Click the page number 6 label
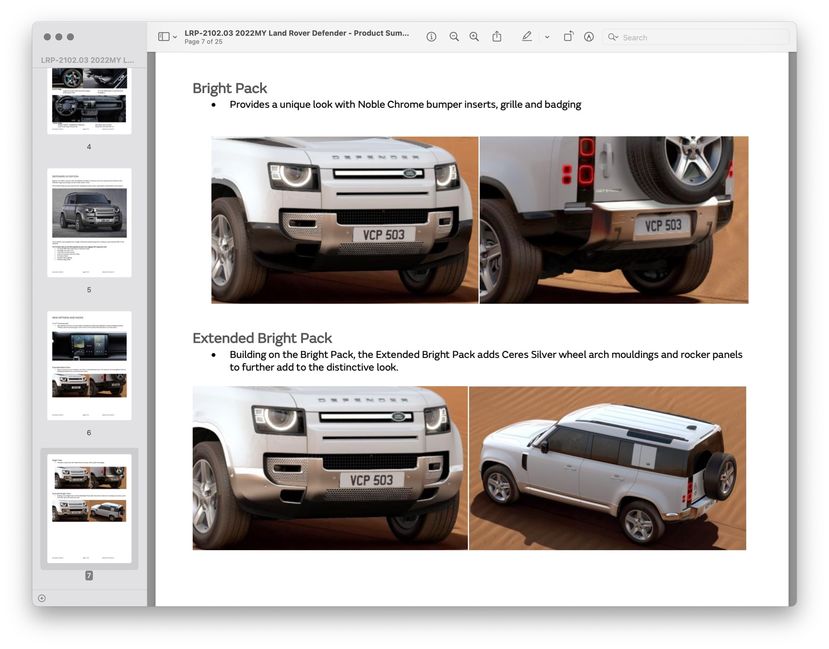The image size is (829, 649). 89,432
